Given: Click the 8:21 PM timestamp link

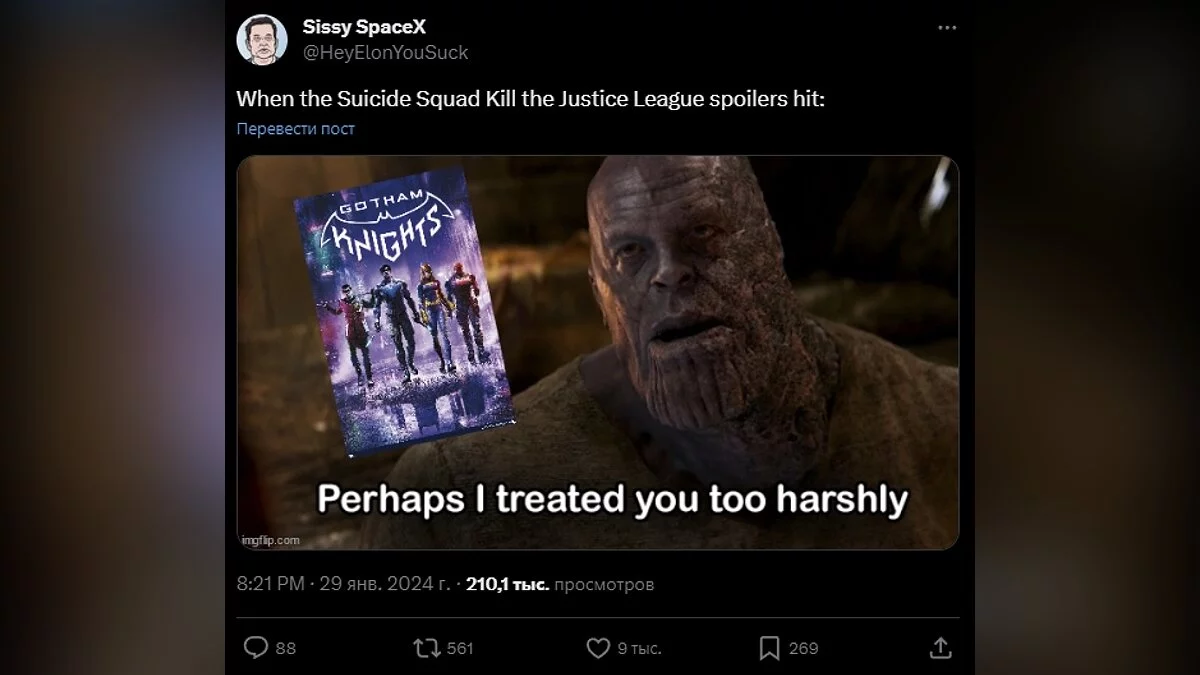Looking at the screenshot, I should [x=270, y=584].
